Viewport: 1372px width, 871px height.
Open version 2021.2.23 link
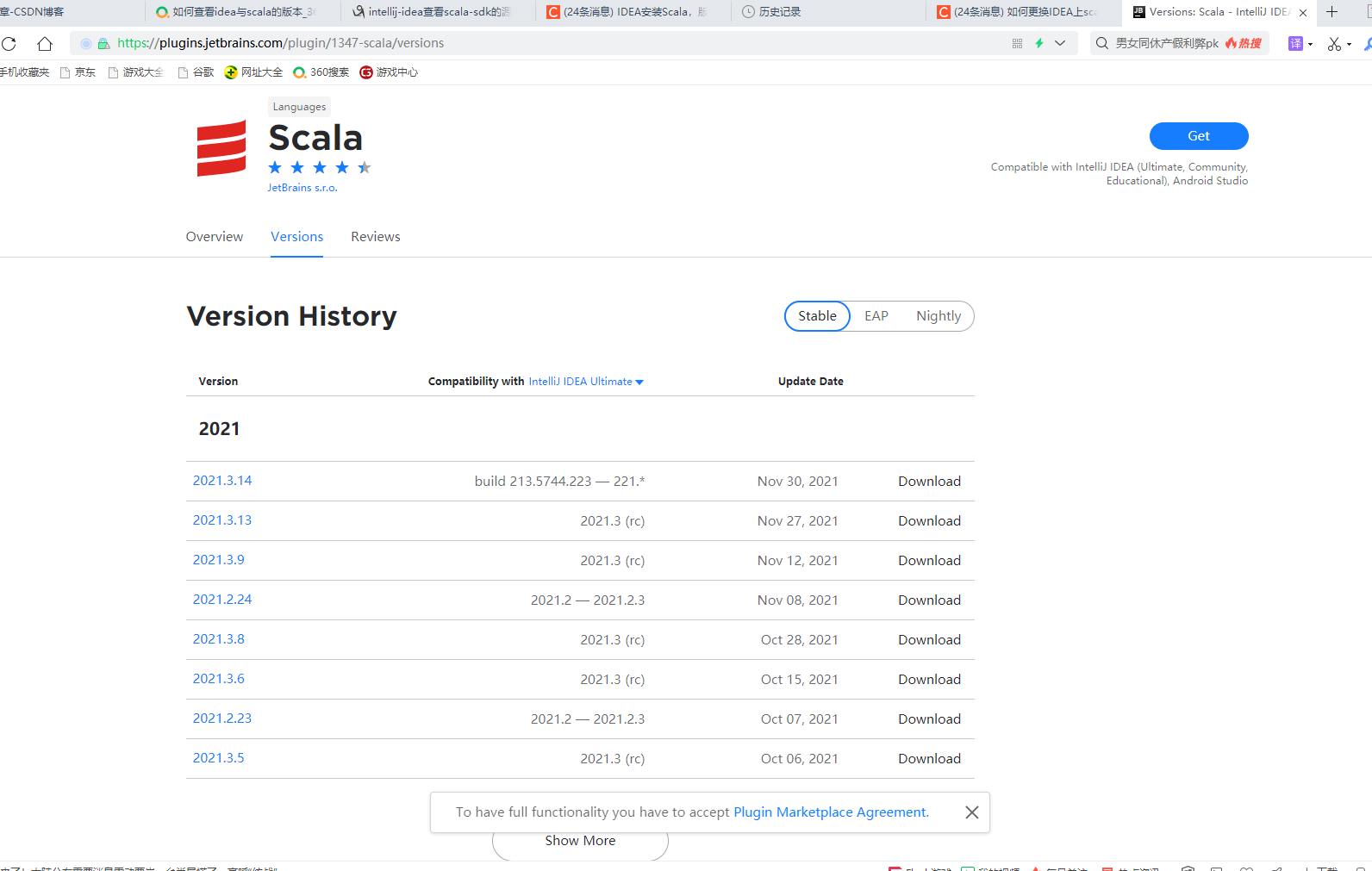222,719
